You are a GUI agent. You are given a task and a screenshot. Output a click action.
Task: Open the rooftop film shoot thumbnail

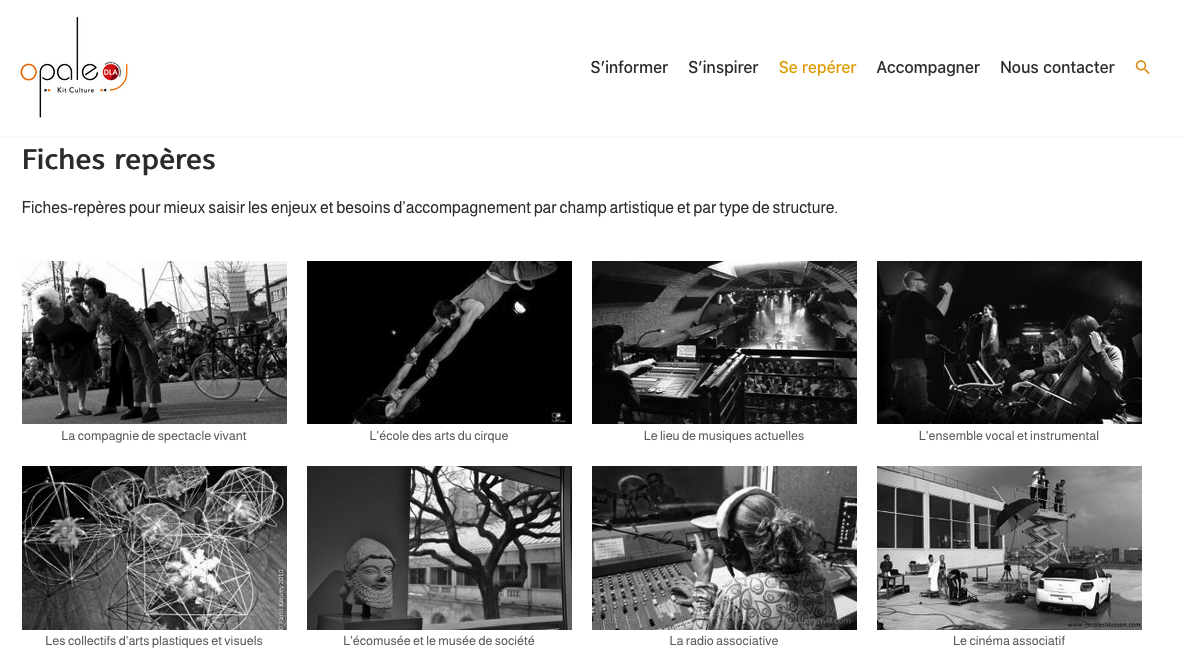pyautogui.click(x=1009, y=548)
